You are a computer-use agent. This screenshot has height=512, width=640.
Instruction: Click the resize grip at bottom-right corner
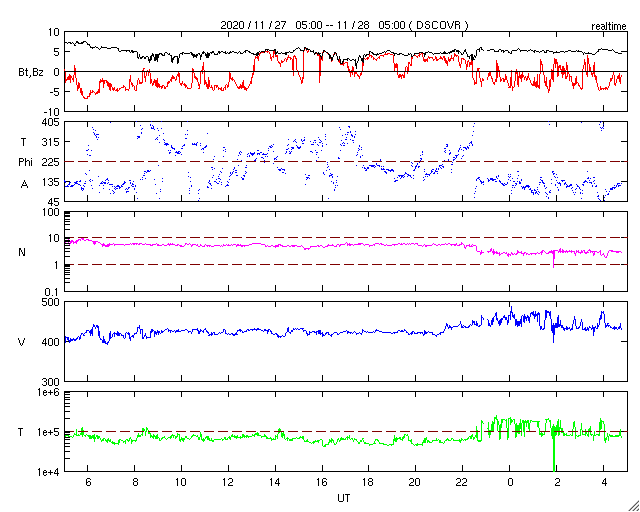(634, 506)
